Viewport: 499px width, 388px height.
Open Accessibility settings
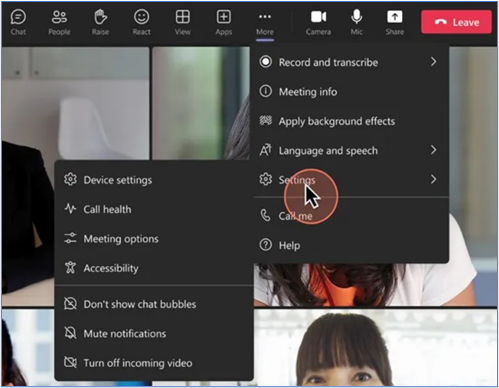pyautogui.click(x=154, y=268)
